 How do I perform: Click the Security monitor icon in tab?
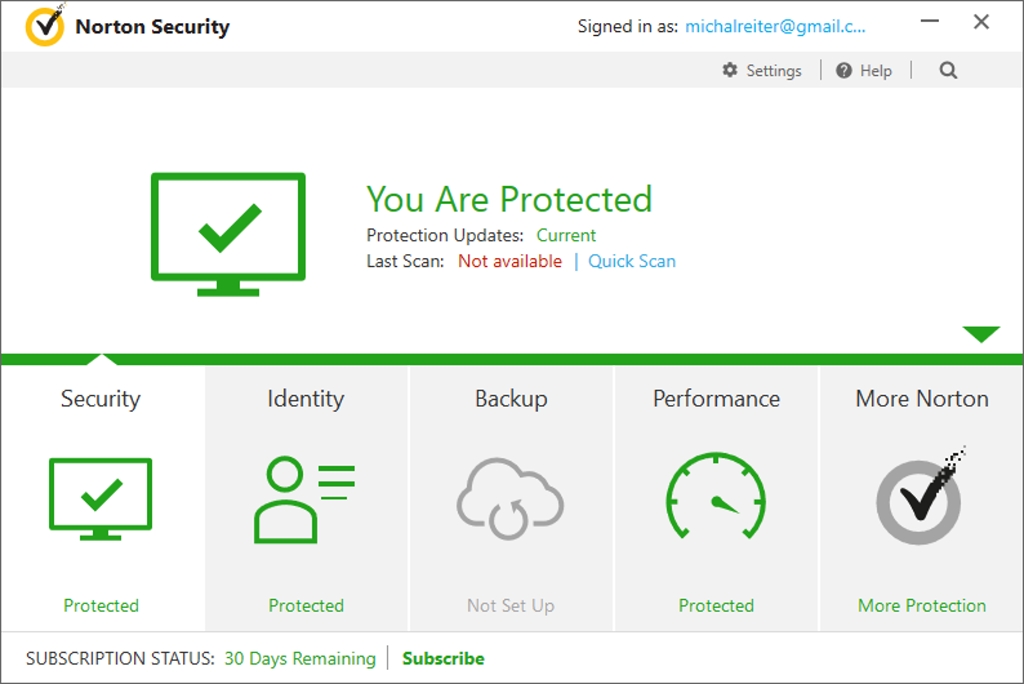coord(100,497)
